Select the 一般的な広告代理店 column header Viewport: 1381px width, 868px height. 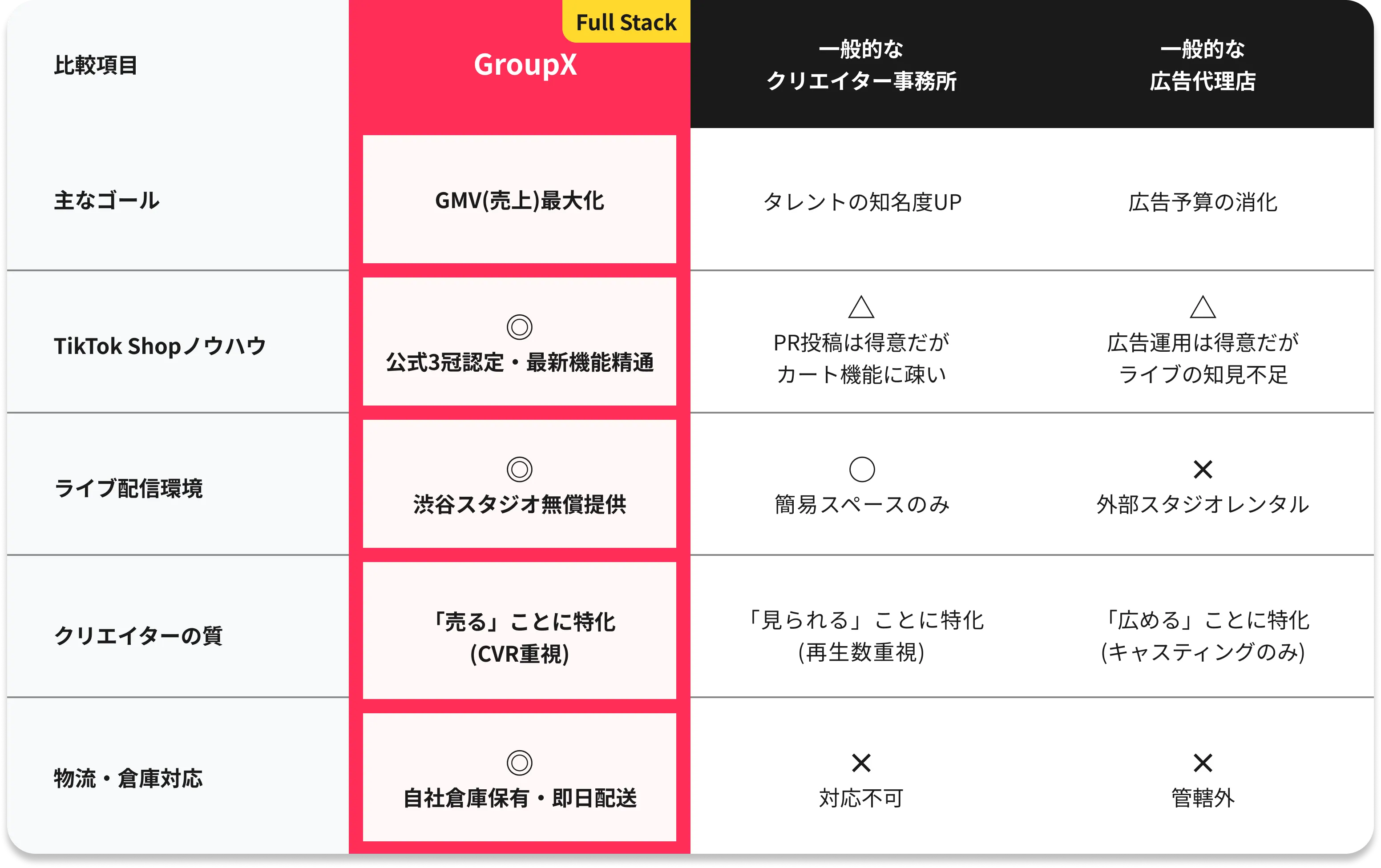point(1203,65)
